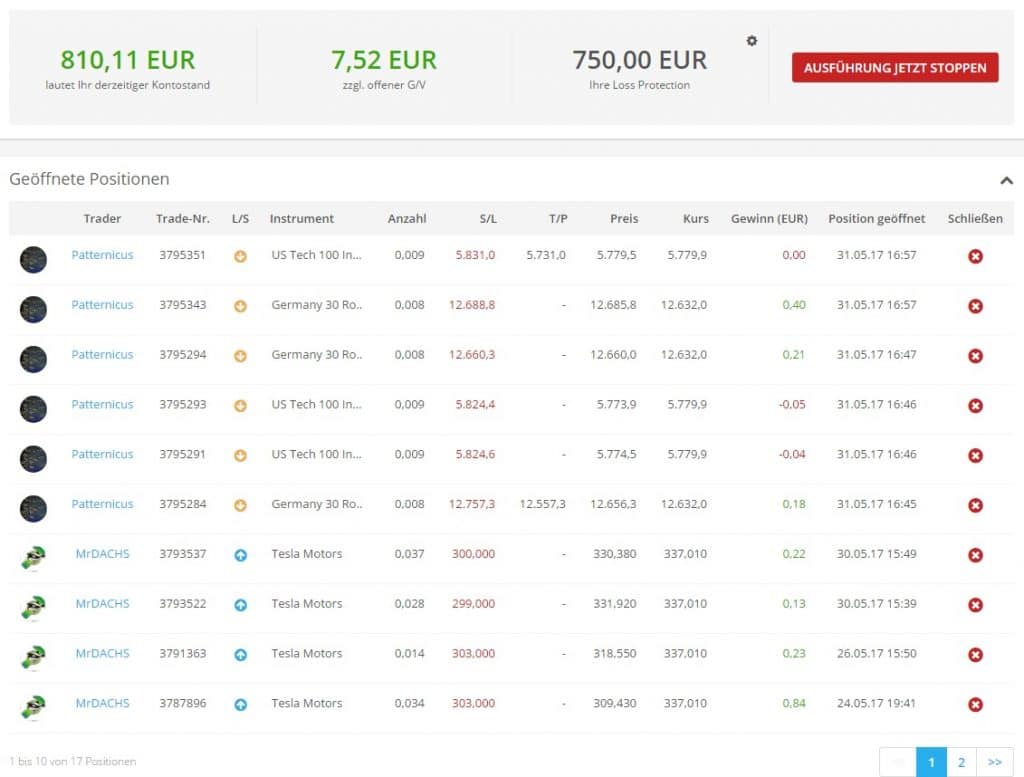1024x777 pixels.
Task: Click long arrow icon of trade 3793537
Action: coord(240,555)
